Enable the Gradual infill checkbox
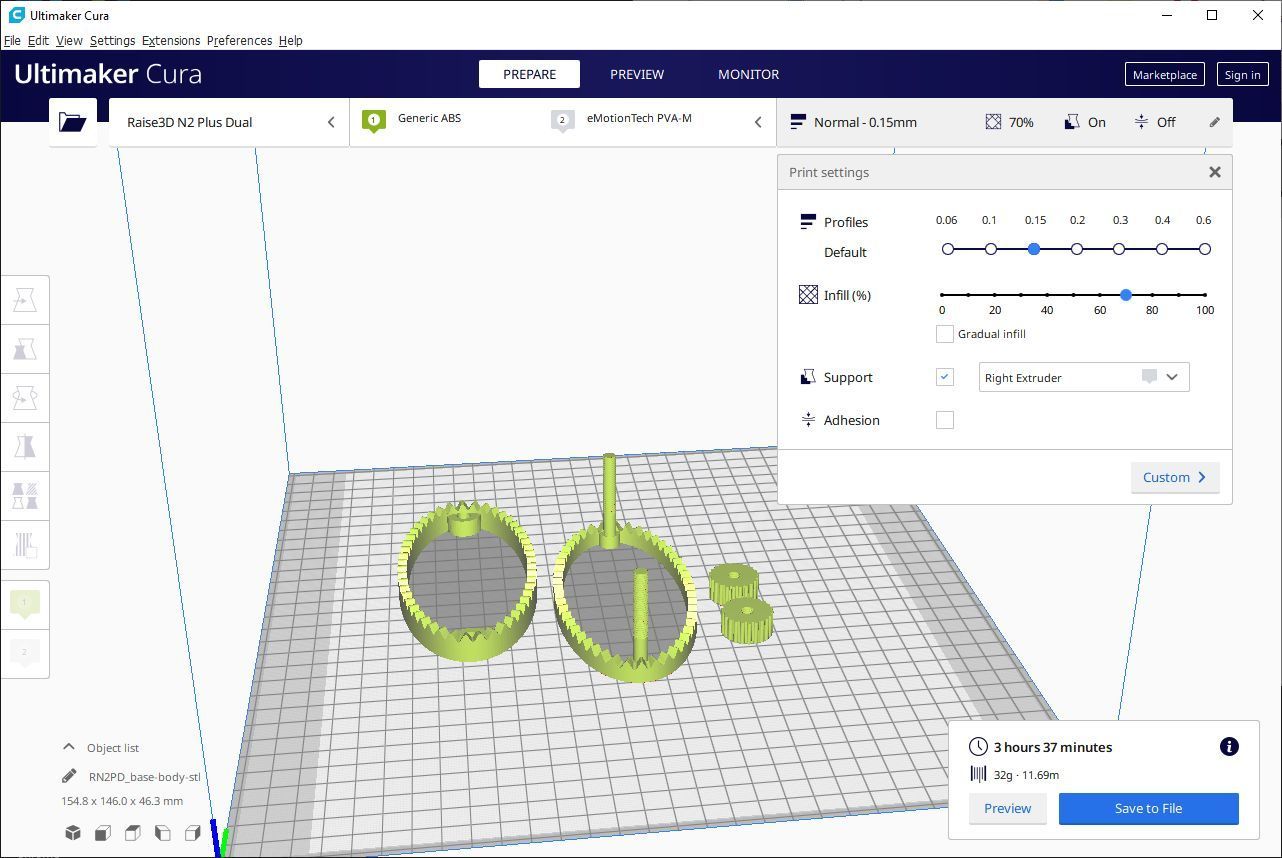This screenshot has width=1282, height=858. (944, 334)
